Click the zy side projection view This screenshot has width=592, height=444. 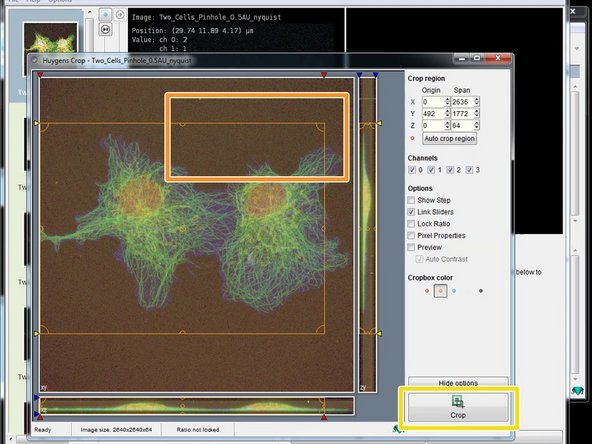367,234
